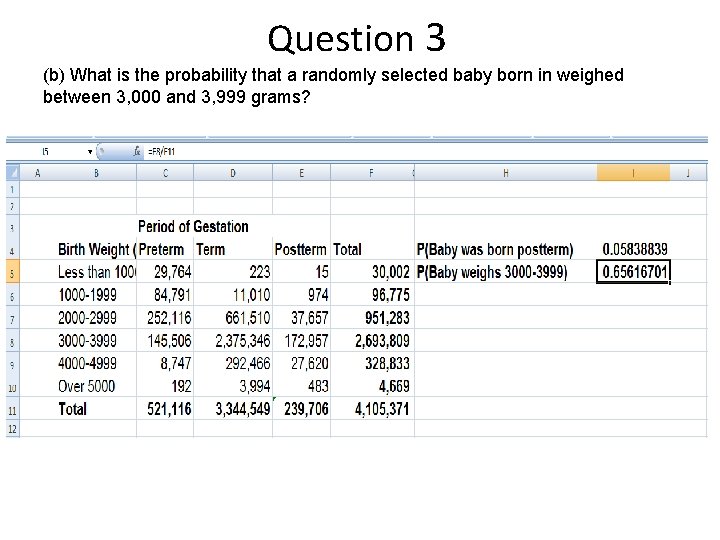
Task: Click the 'Preterm' column heading cell
Action: tap(165, 249)
